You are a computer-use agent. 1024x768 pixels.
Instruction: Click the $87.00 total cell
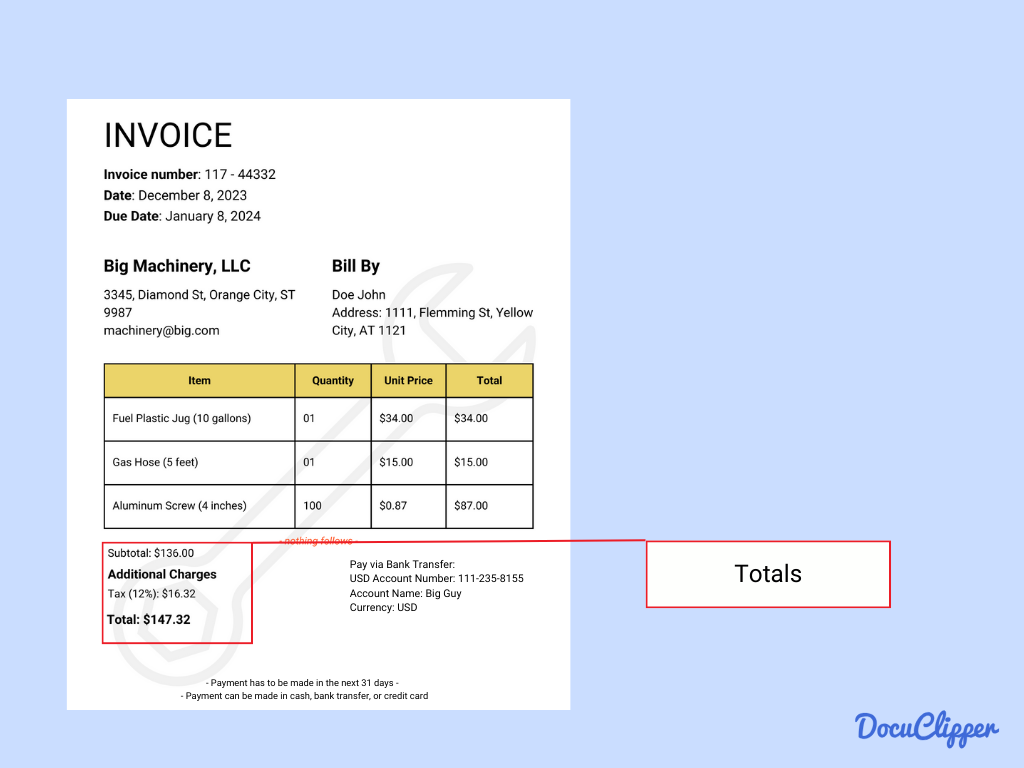pyautogui.click(x=489, y=506)
